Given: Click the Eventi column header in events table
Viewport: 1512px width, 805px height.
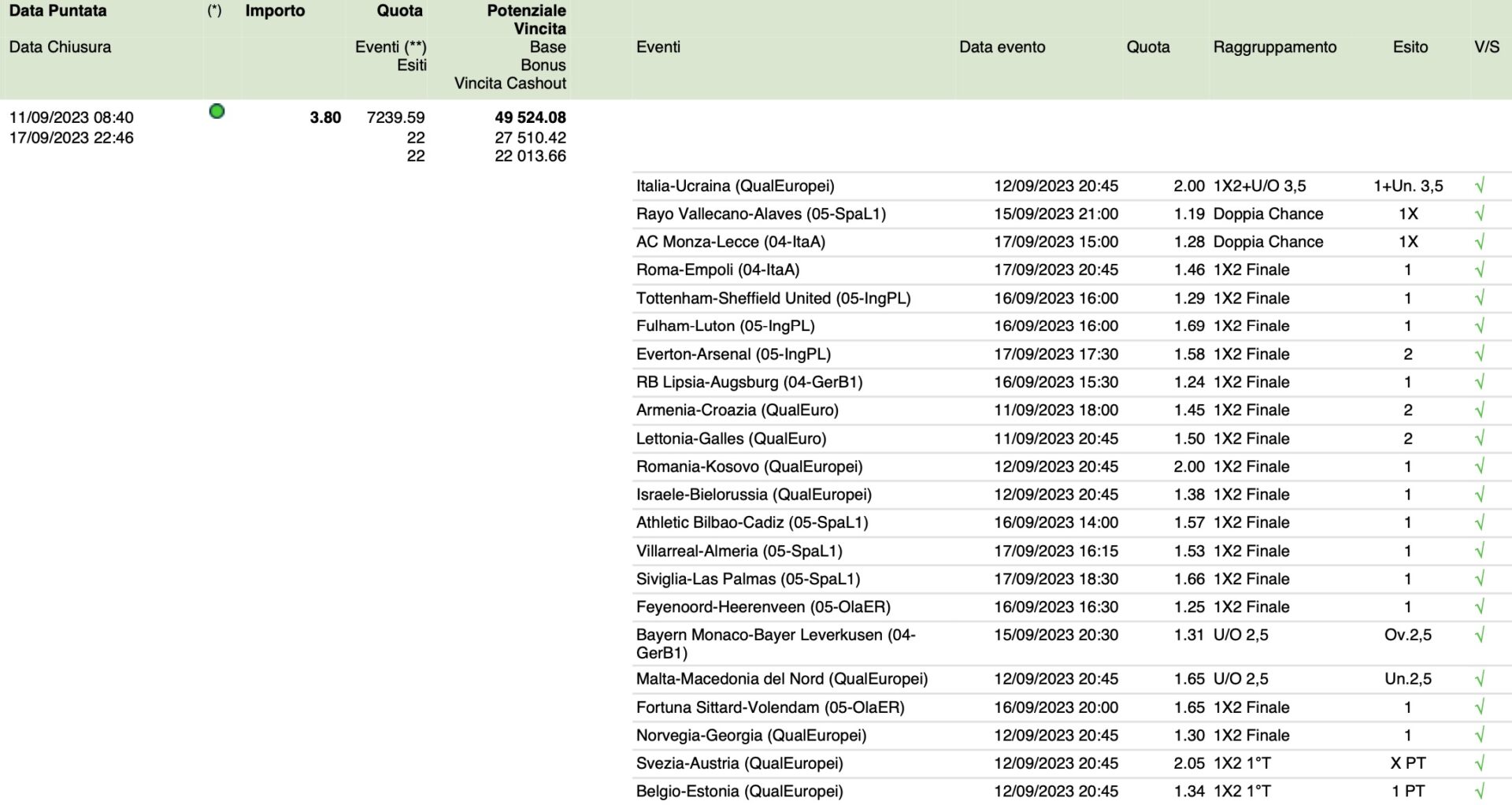Looking at the screenshot, I should pyautogui.click(x=658, y=47).
